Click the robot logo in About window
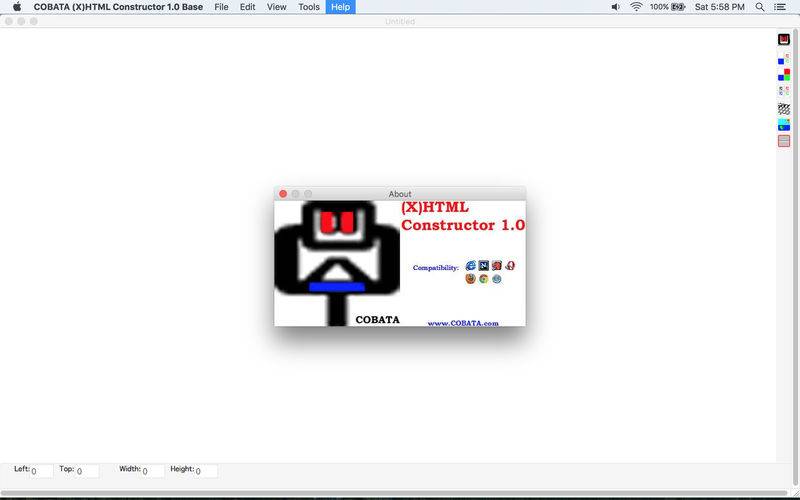800x500 pixels. coord(337,263)
